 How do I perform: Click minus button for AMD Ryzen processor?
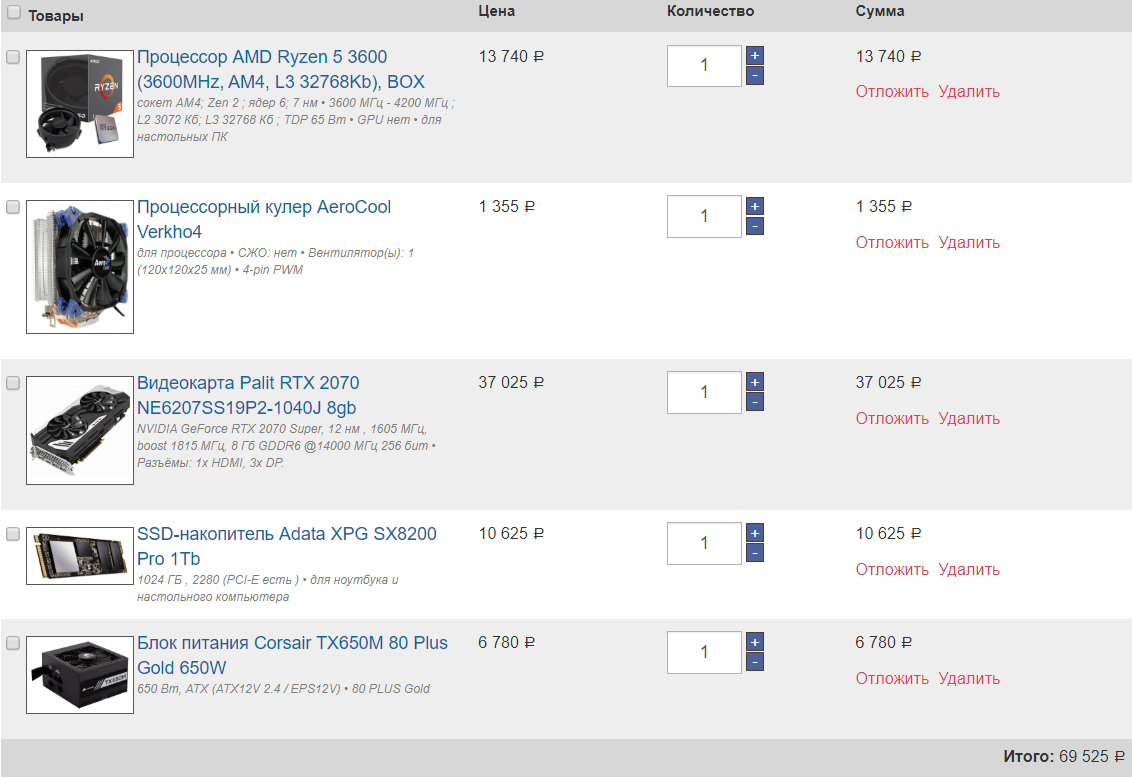[x=754, y=75]
